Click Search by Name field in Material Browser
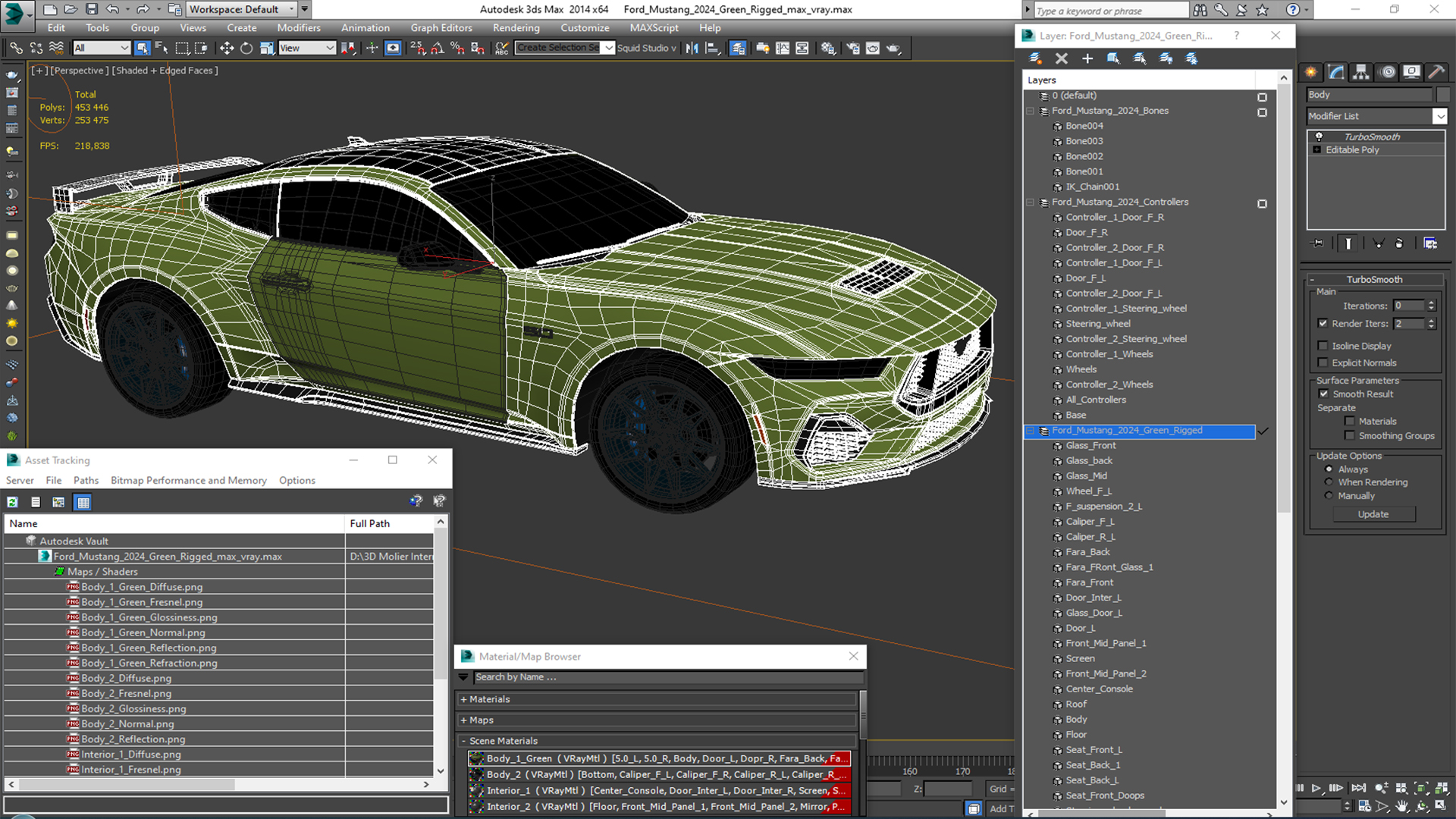This screenshot has width=1456, height=819. click(x=668, y=677)
